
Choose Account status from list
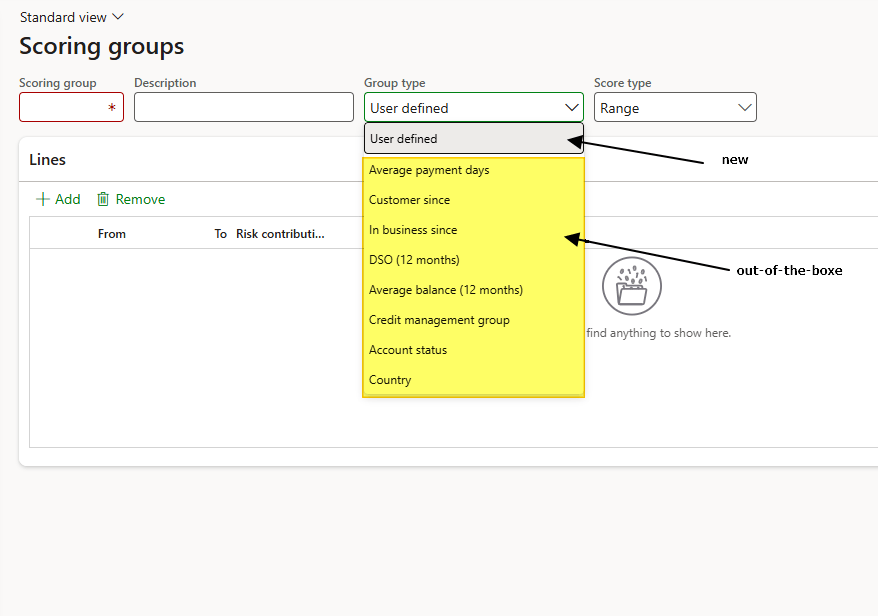(x=408, y=350)
